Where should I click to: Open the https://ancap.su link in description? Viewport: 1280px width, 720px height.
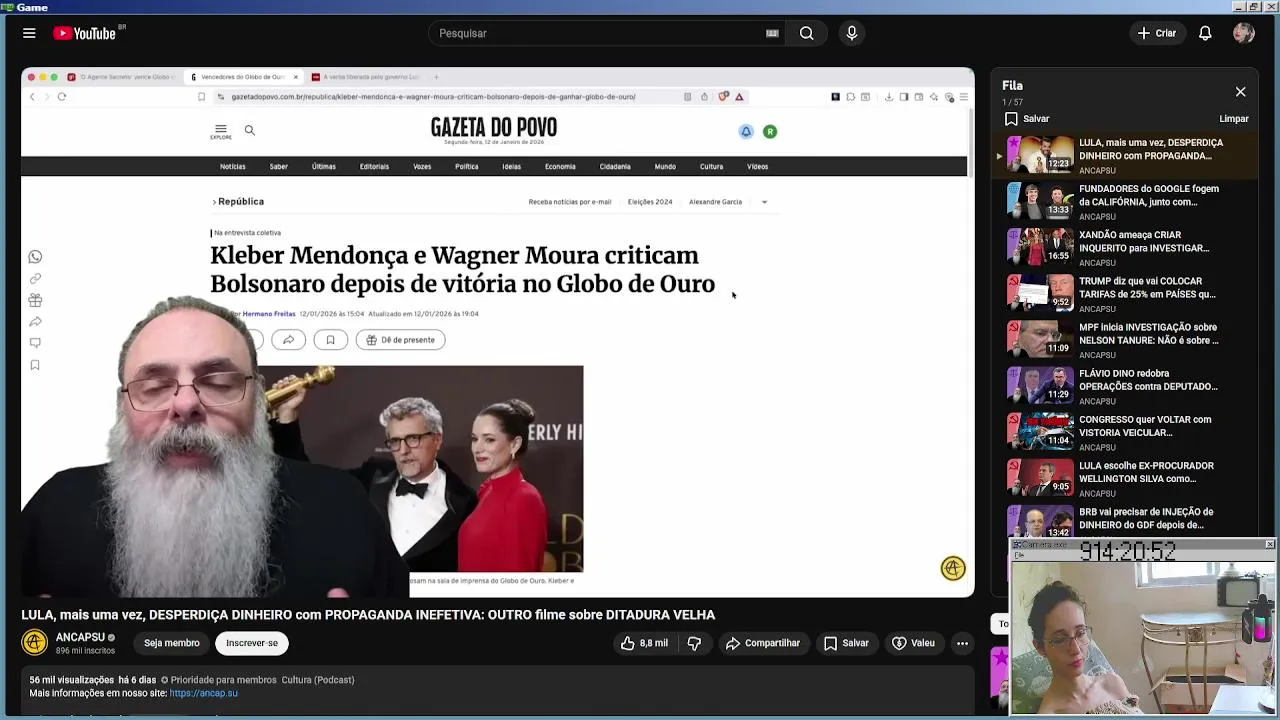pyautogui.click(x=204, y=693)
